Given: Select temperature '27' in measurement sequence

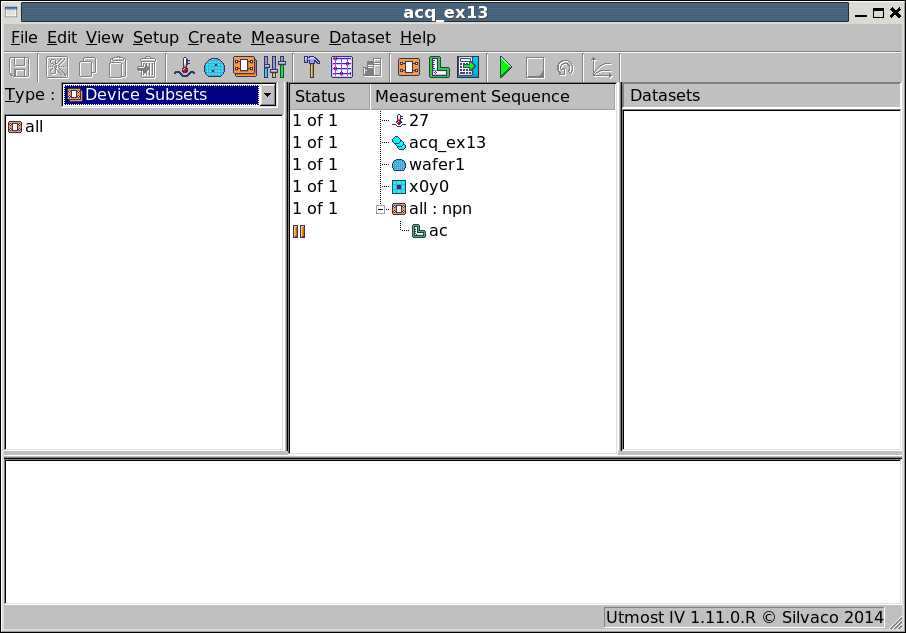Looking at the screenshot, I should [x=419, y=120].
